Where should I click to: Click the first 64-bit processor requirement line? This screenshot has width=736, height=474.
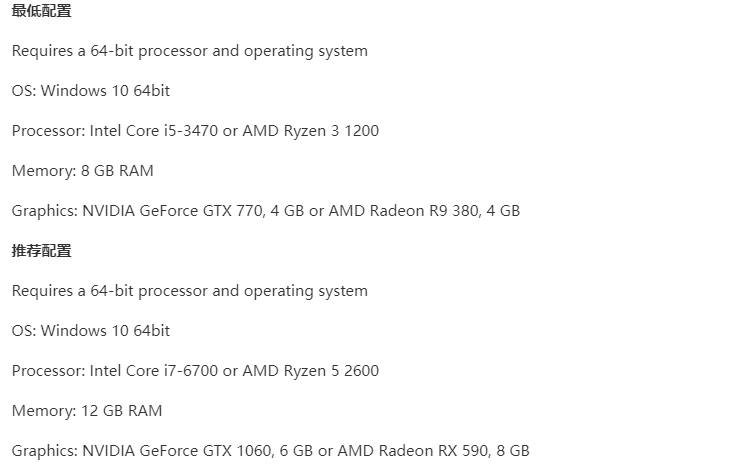[190, 51]
